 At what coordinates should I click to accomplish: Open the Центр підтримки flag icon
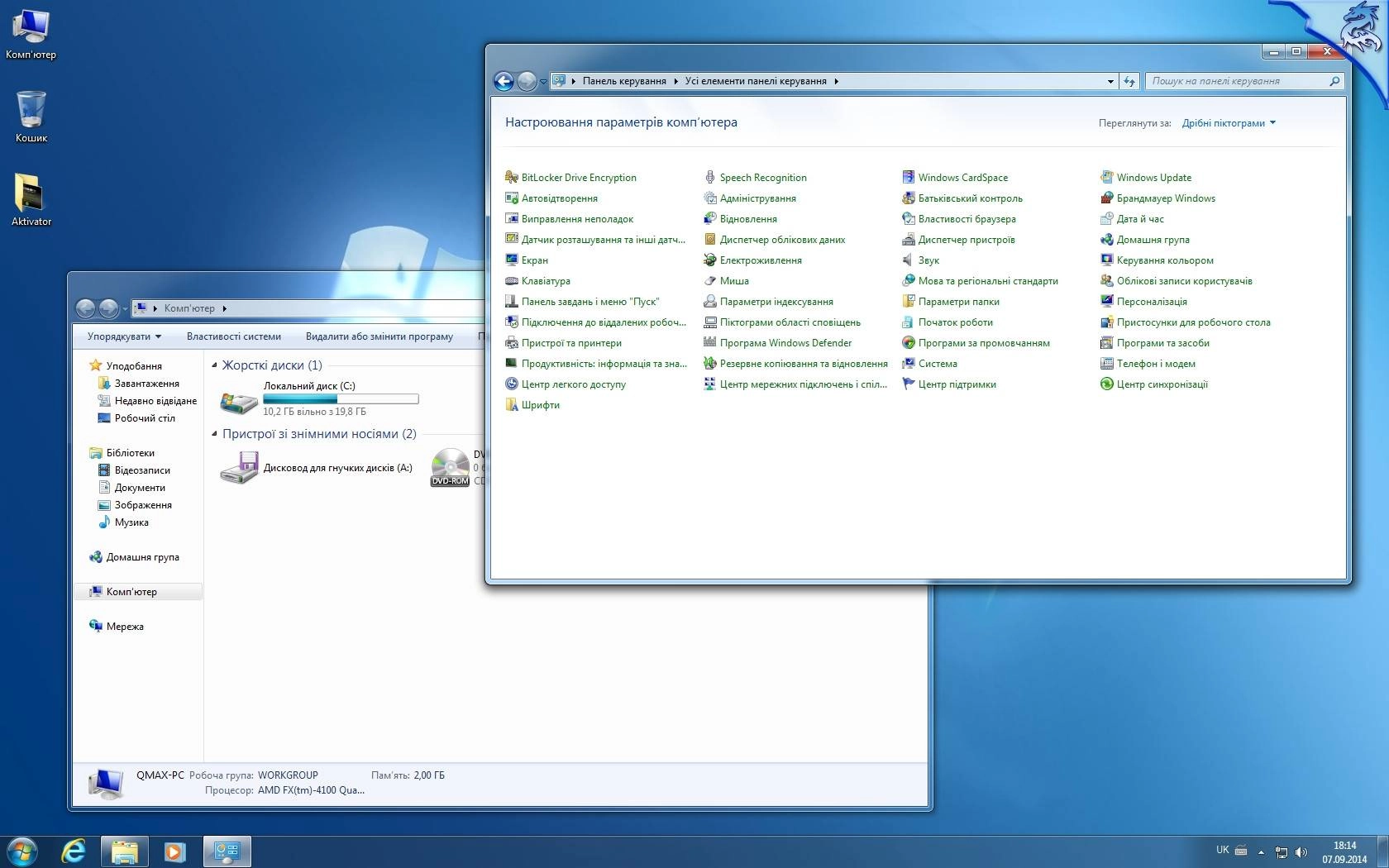point(908,384)
